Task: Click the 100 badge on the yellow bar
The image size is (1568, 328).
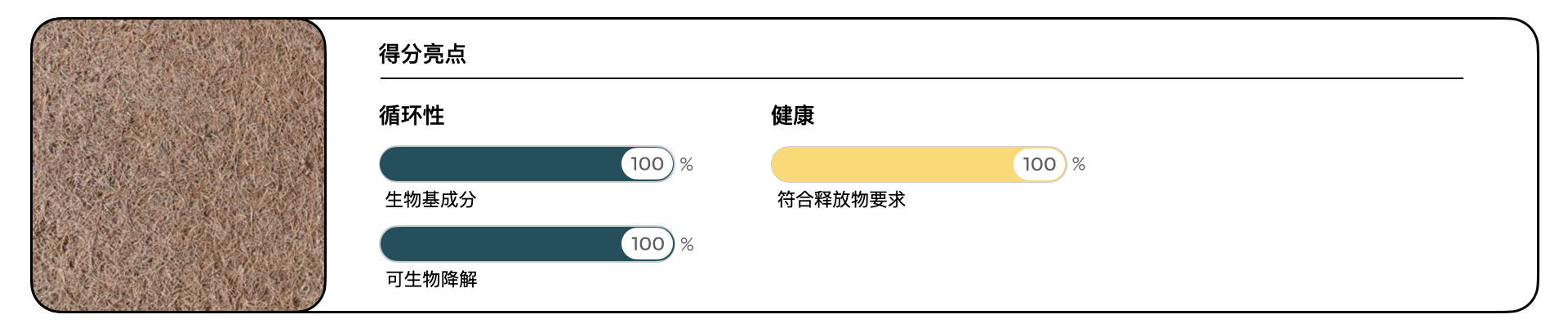Action: [x=1039, y=164]
